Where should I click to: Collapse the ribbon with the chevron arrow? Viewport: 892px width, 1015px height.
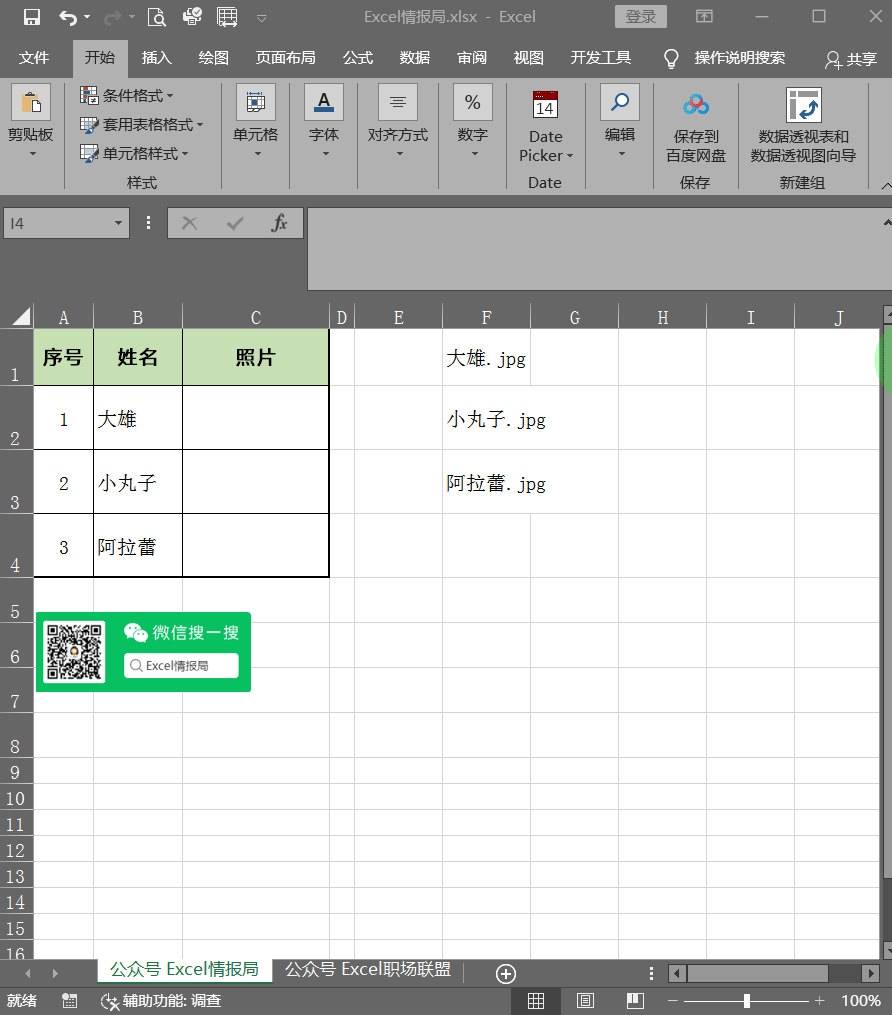[x=886, y=186]
